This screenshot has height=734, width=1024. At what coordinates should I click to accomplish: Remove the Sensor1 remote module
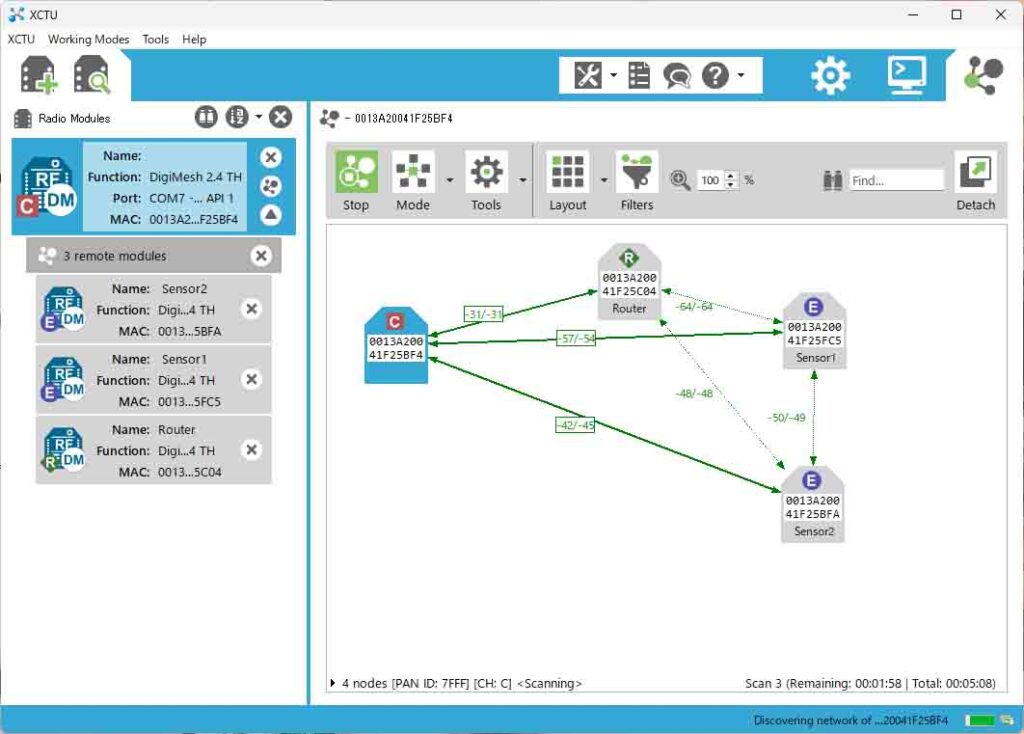(251, 379)
